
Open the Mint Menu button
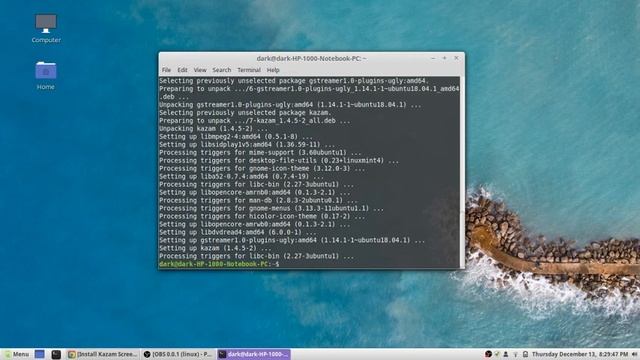pos(17,354)
